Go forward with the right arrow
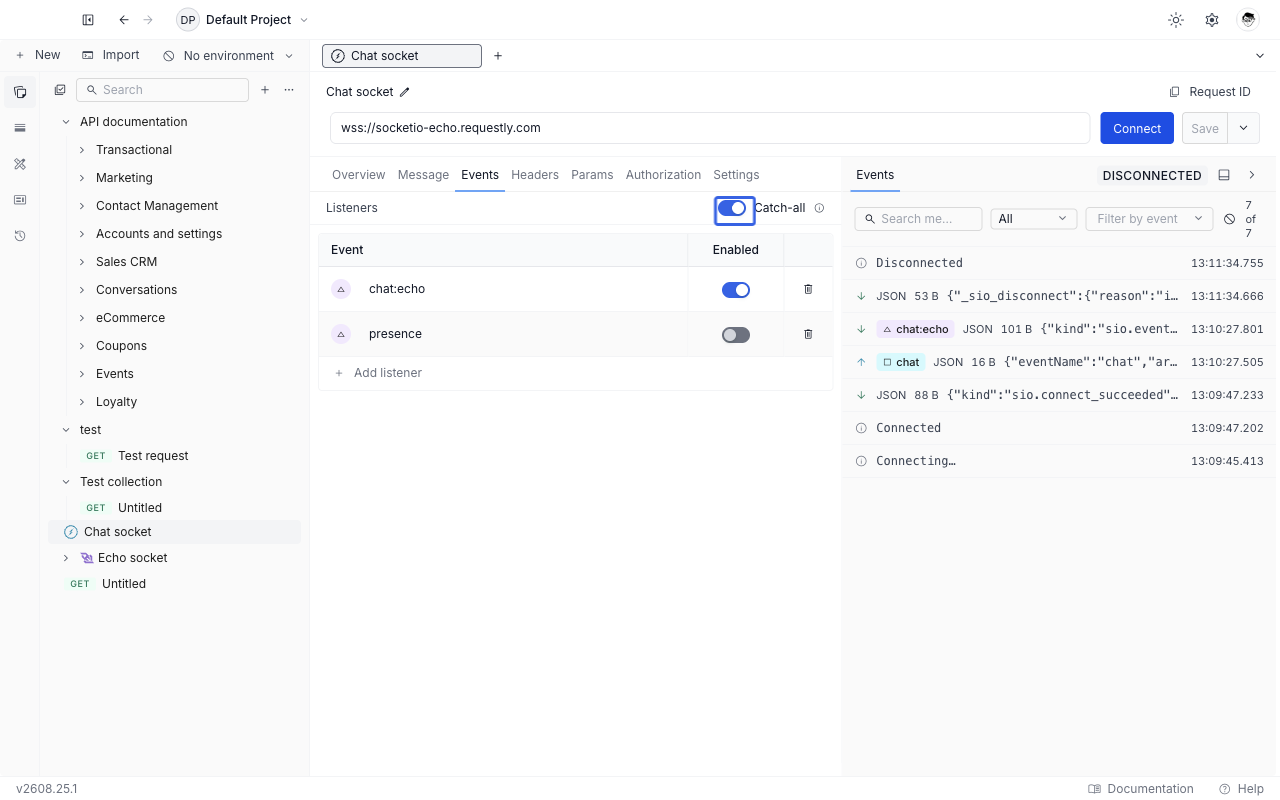This screenshot has height=800, width=1280. coord(149,20)
